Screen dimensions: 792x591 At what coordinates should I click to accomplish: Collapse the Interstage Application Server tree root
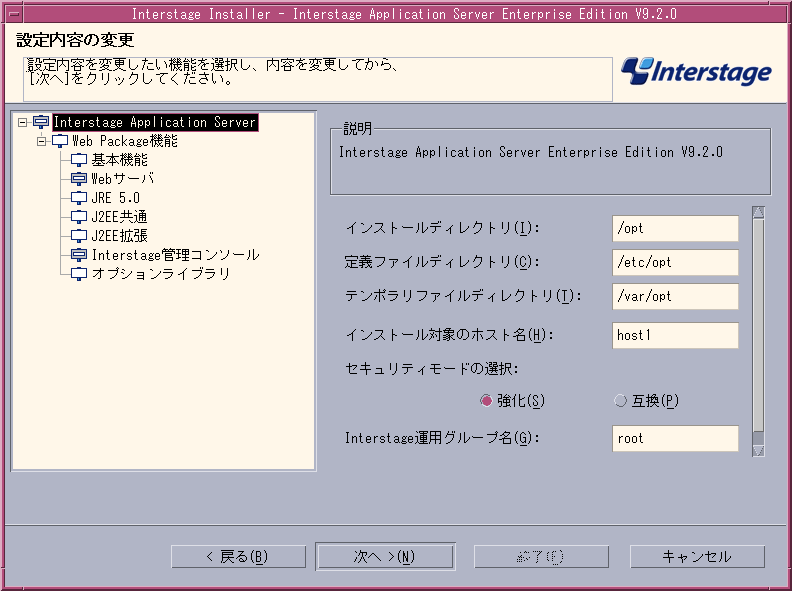click(x=22, y=122)
